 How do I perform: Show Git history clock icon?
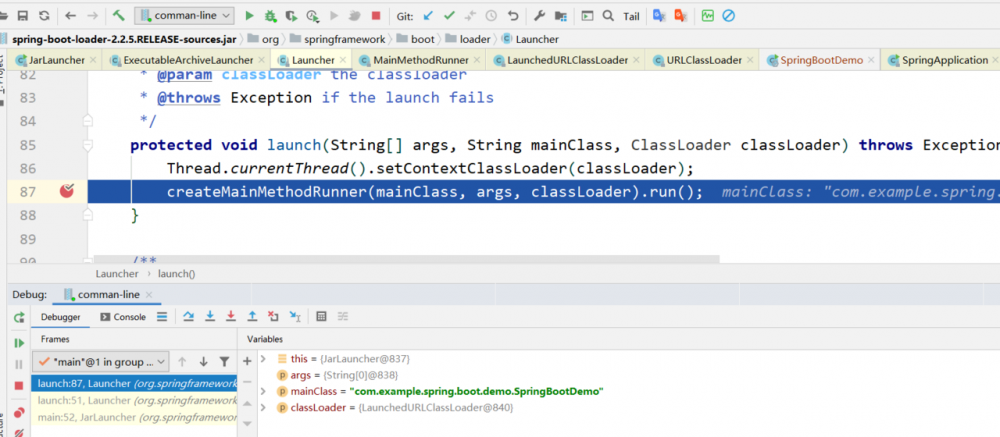(491, 15)
